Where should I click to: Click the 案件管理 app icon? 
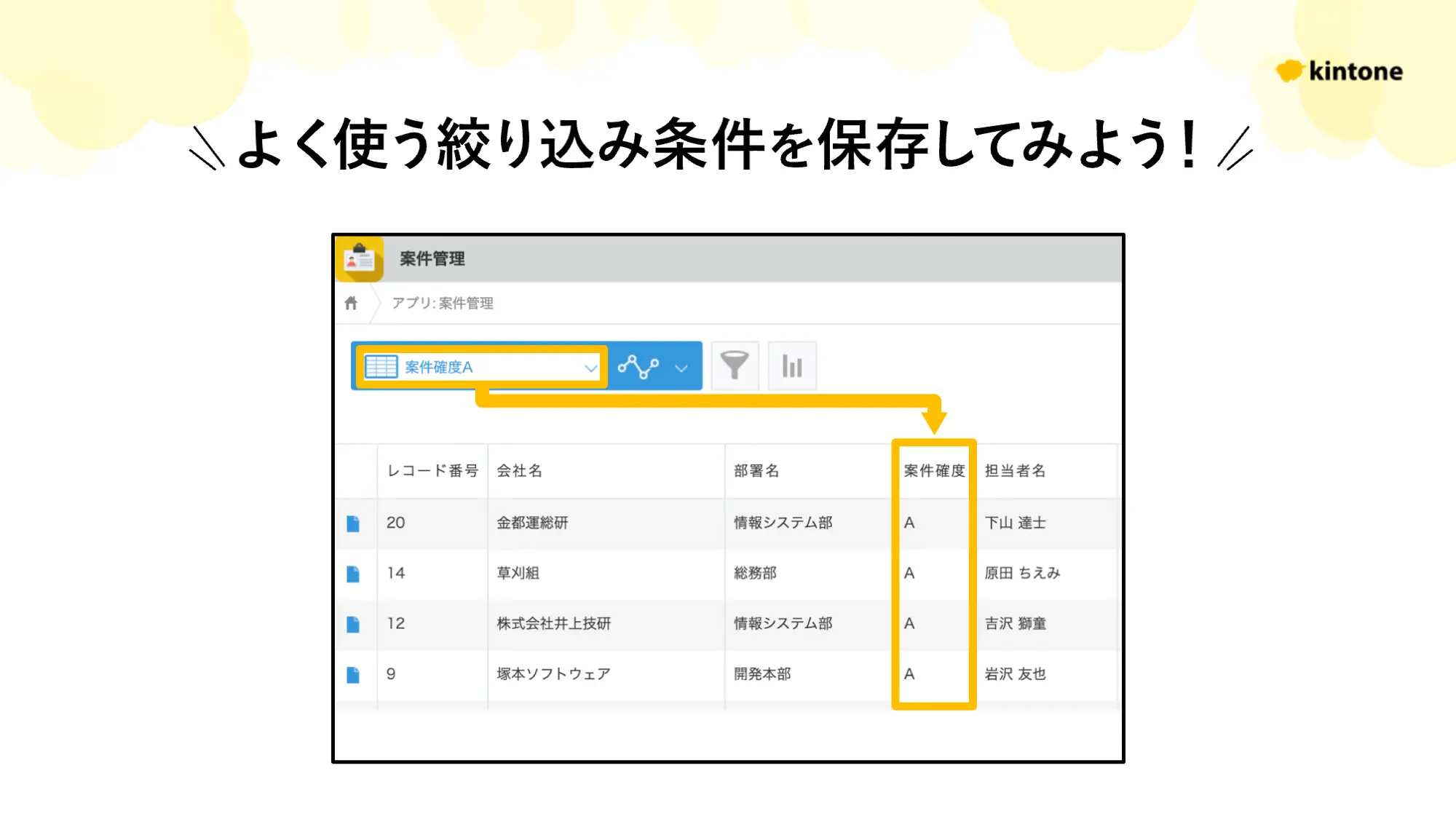coord(359,258)
